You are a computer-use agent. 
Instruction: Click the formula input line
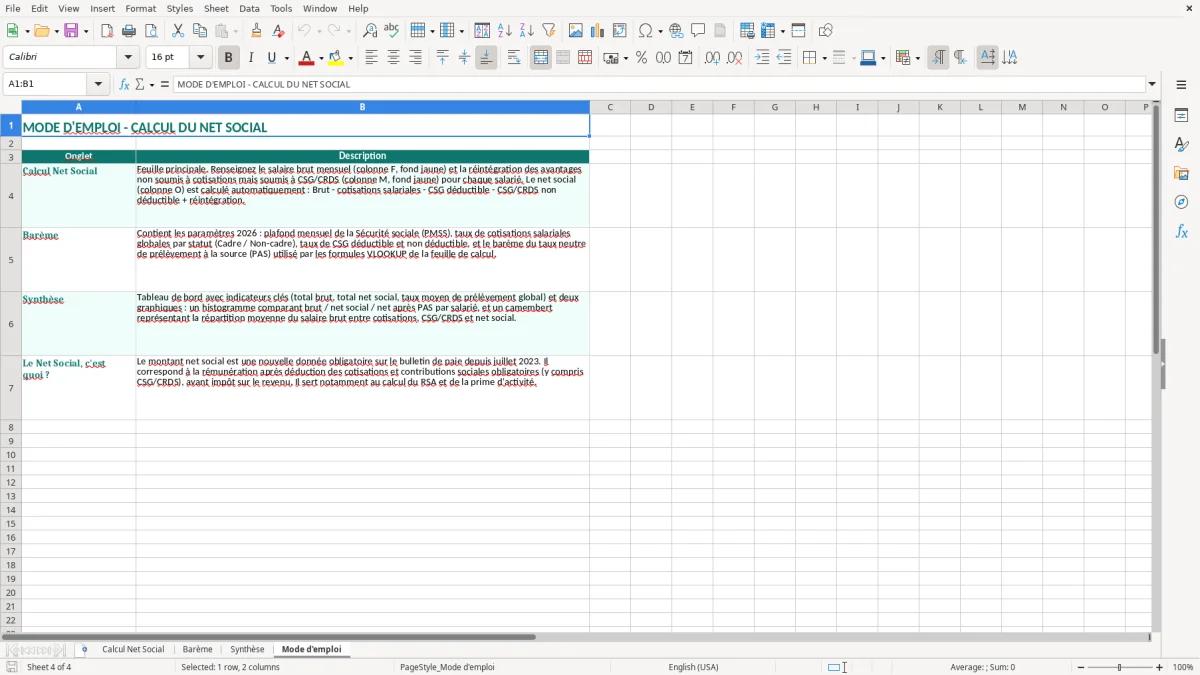coord(659,84)
